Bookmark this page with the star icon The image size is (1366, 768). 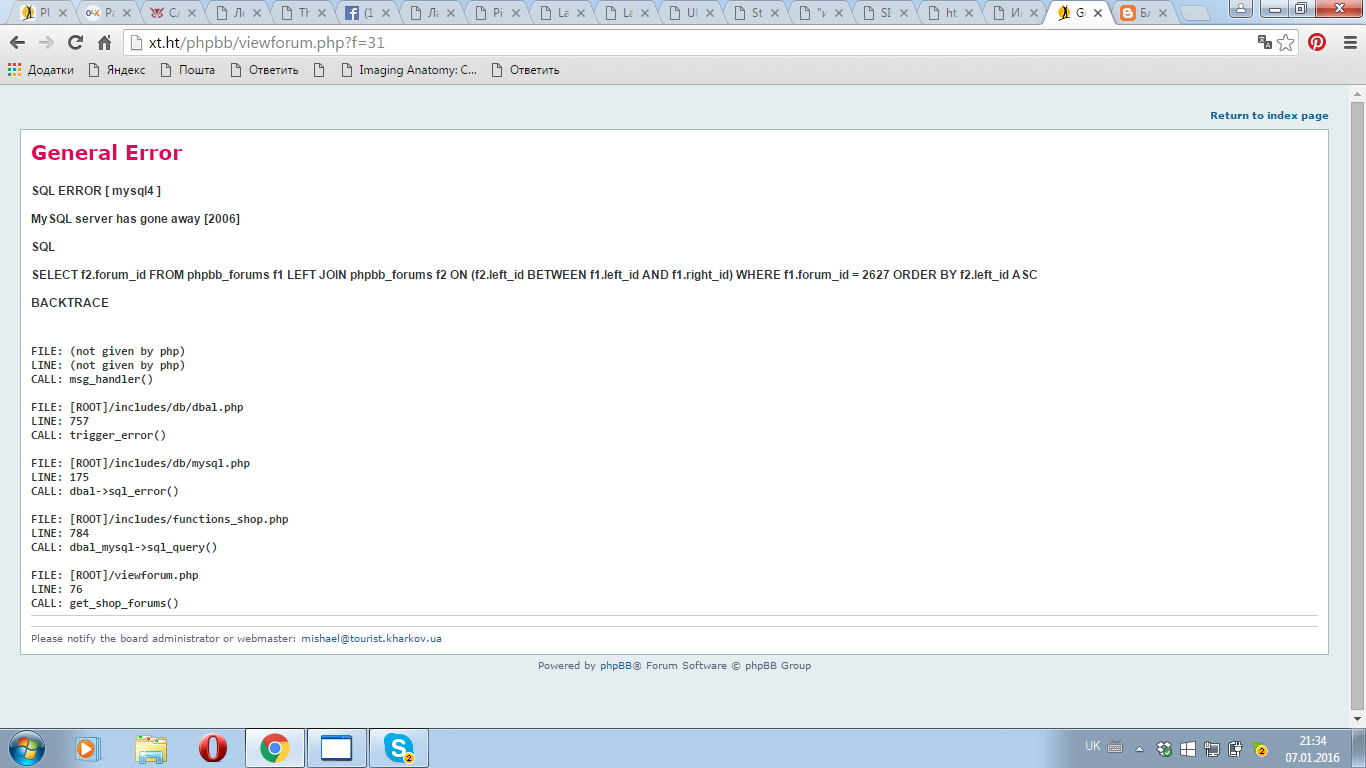click(1286, 43)
